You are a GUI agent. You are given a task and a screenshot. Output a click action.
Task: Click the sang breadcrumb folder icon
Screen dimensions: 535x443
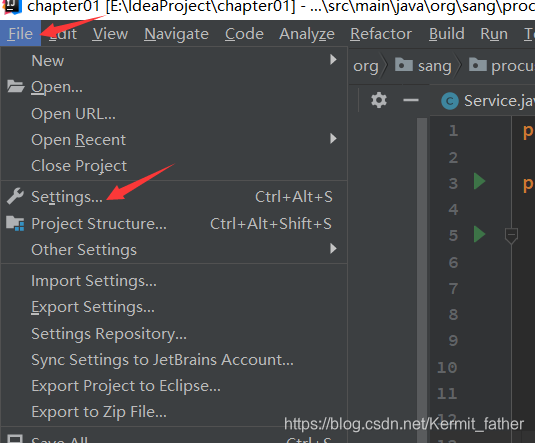coord(404,65)
